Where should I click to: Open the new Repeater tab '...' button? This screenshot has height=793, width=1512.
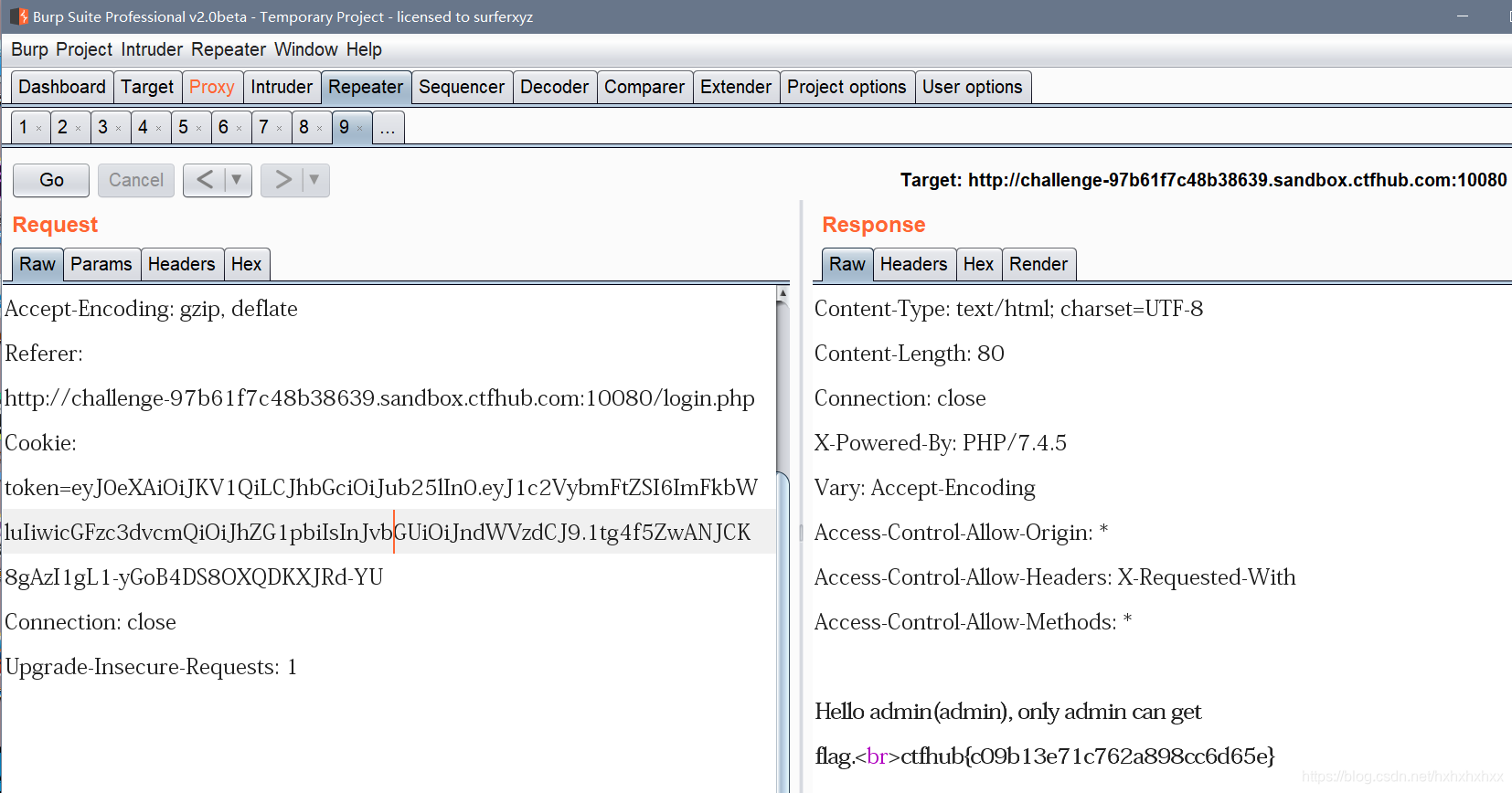coord(388,128)
